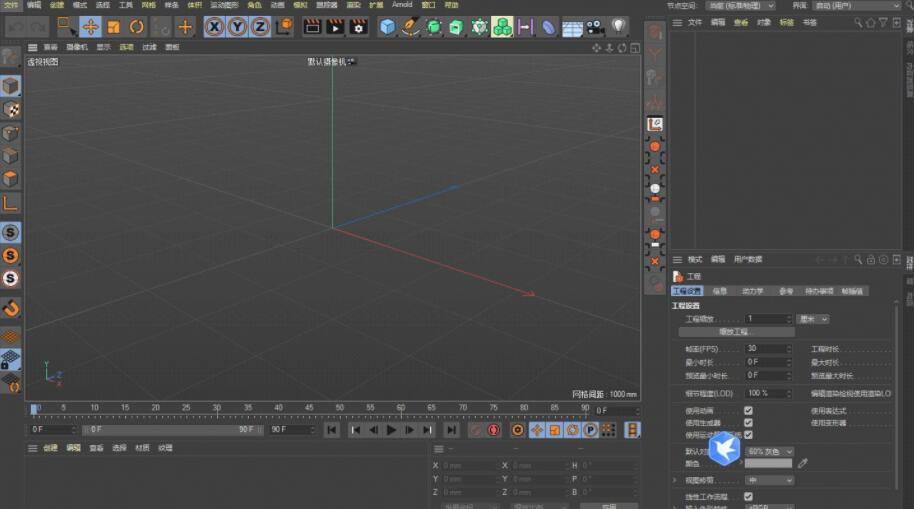914x509 pixels.
Task: Open the 厘米 units dropdown
Action: pyautogui.click(x=813, y=319)
